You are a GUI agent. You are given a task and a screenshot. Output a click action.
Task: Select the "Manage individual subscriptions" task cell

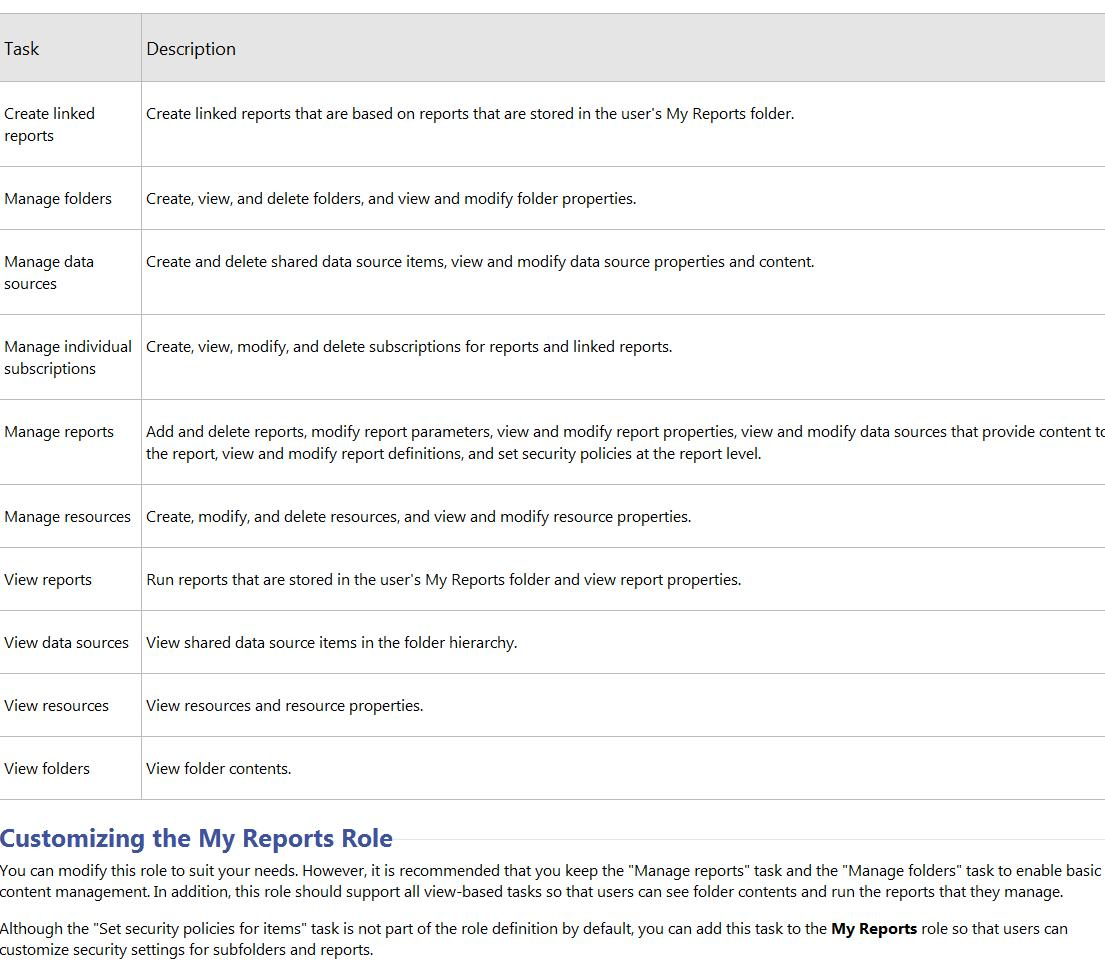[x=68, y=357]
